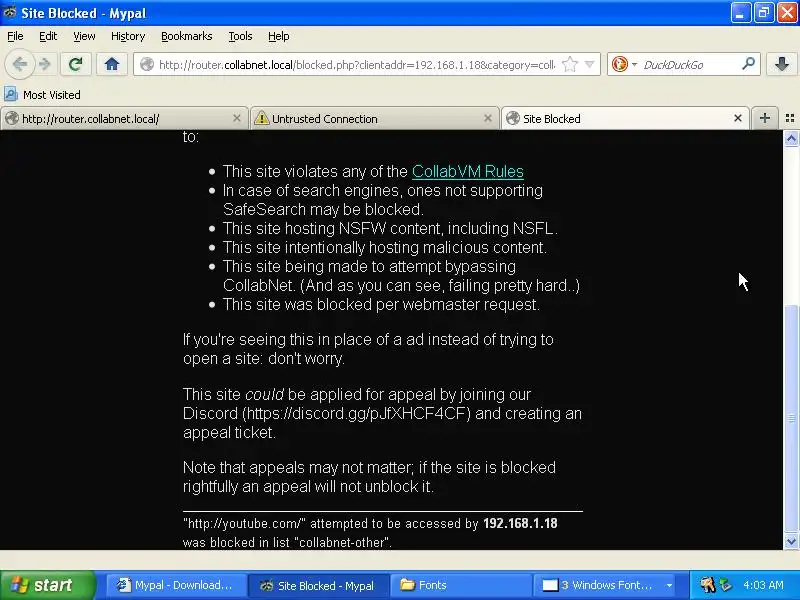Open the Bookmarks menu
The width and height of the screenshot is (800, 600).
(x=186, y=36)
